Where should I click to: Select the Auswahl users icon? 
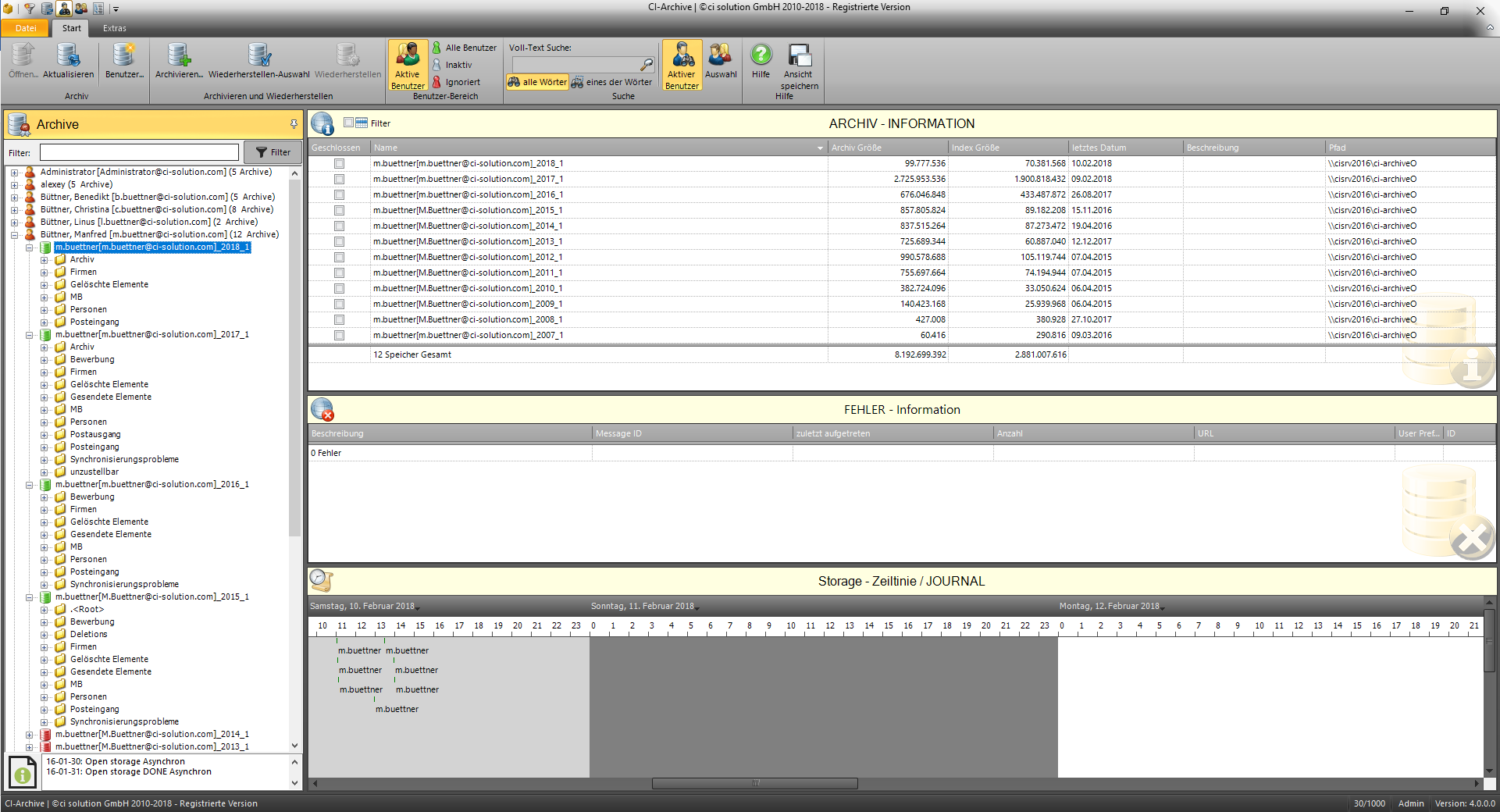click(x=720, y=56)
